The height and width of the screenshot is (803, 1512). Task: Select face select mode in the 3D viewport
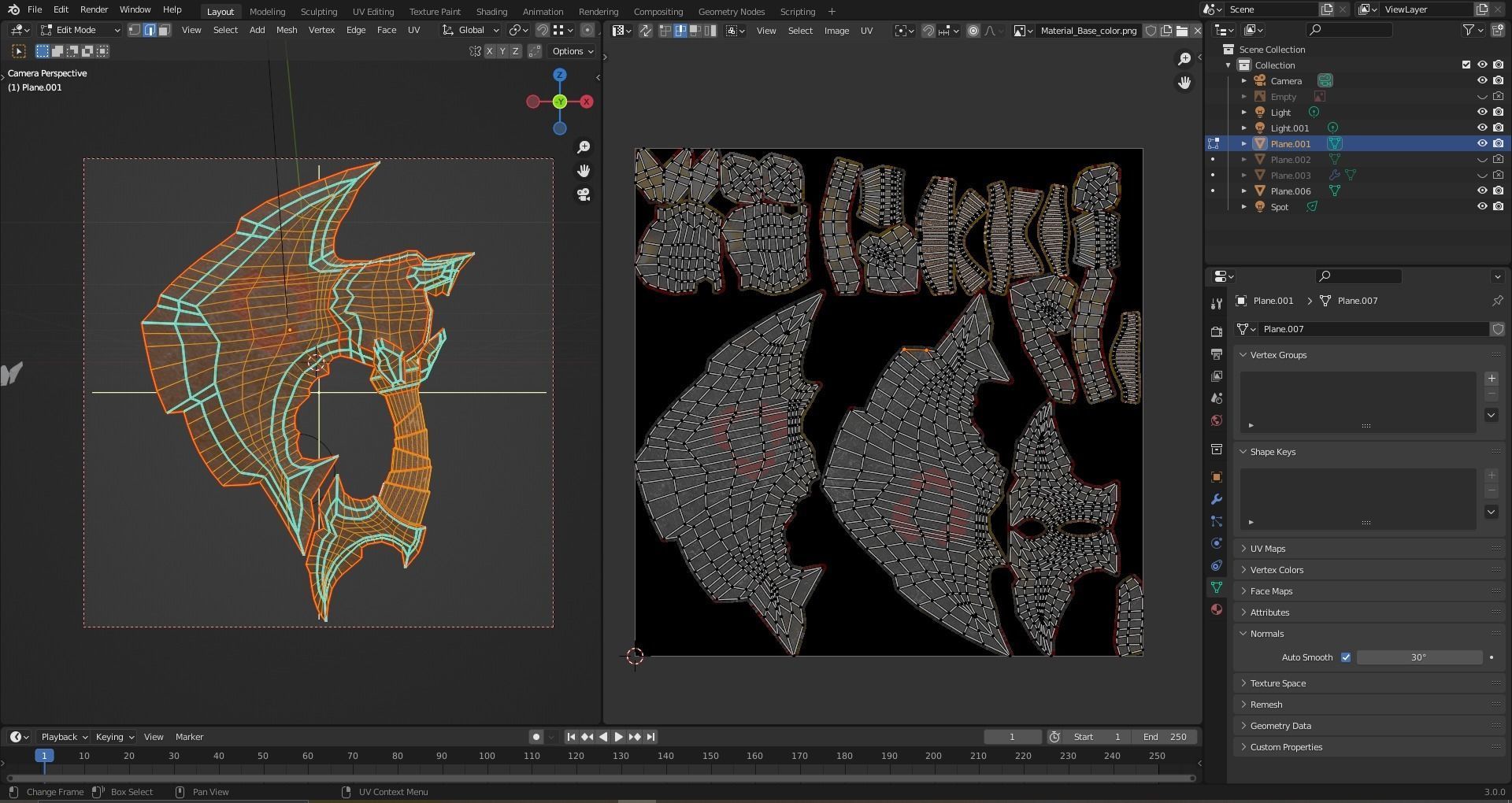click(164, 30)
